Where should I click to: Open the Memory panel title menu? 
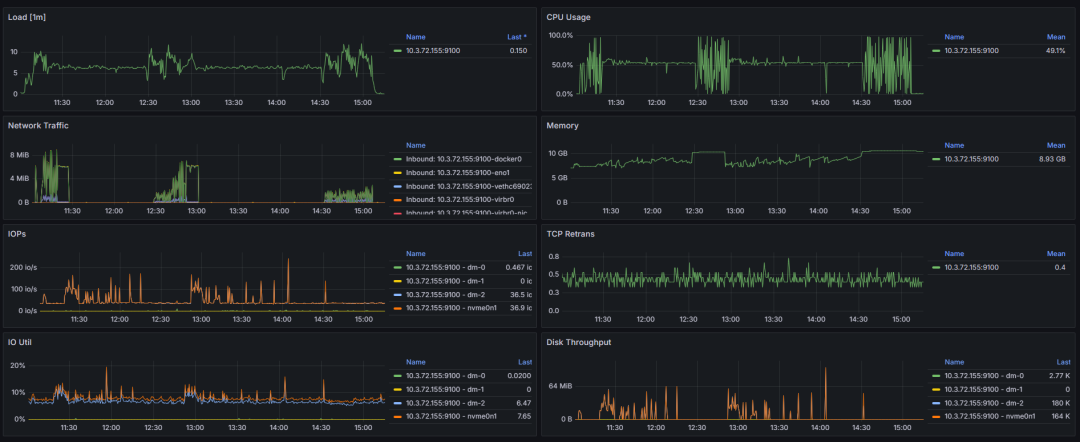click(562, 125)
